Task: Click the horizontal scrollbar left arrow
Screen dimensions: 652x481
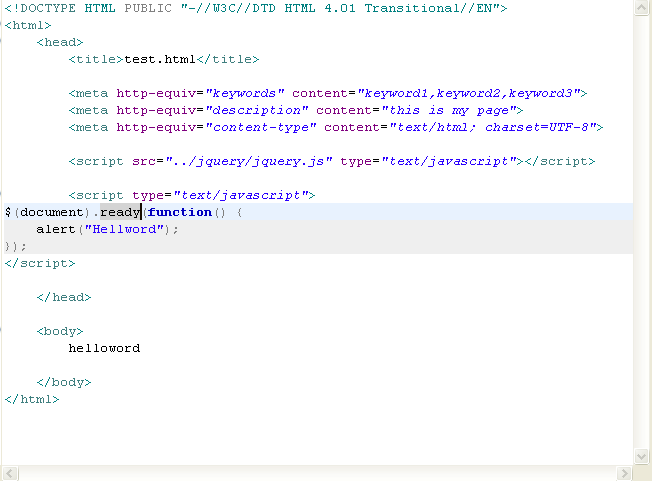Action: (x=10, y=474)
